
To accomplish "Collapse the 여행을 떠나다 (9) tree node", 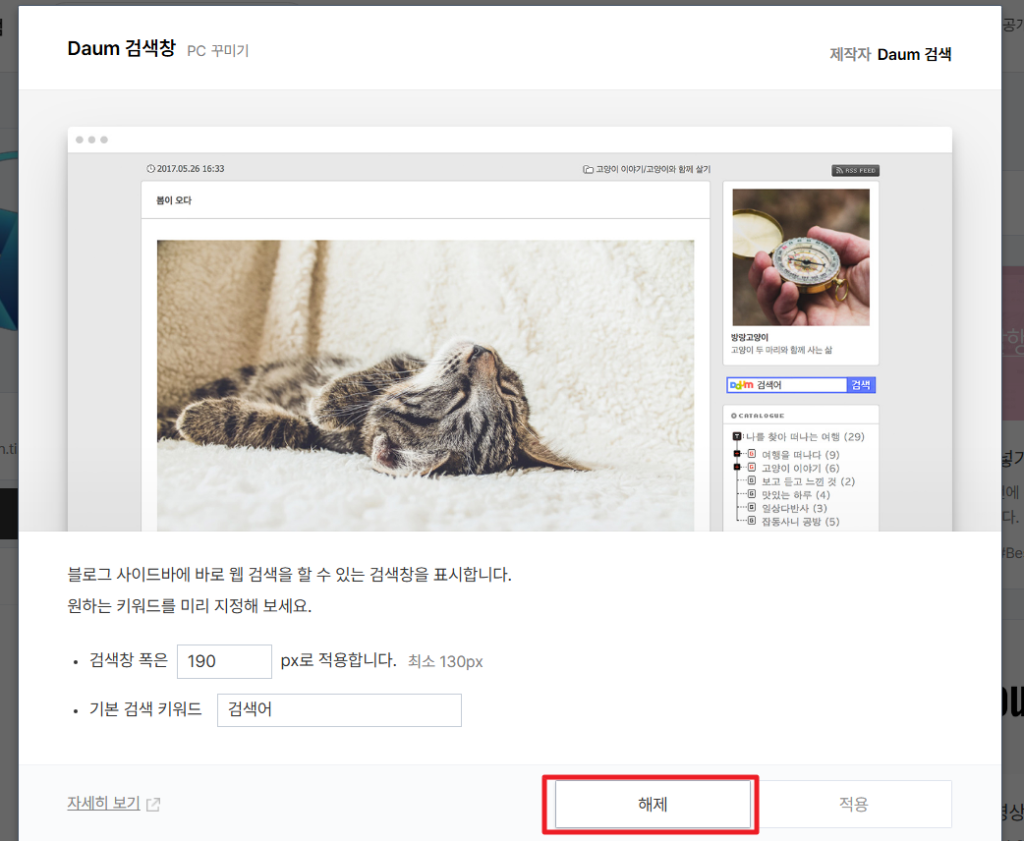I will pyautogui.click(x=738, y=455).
